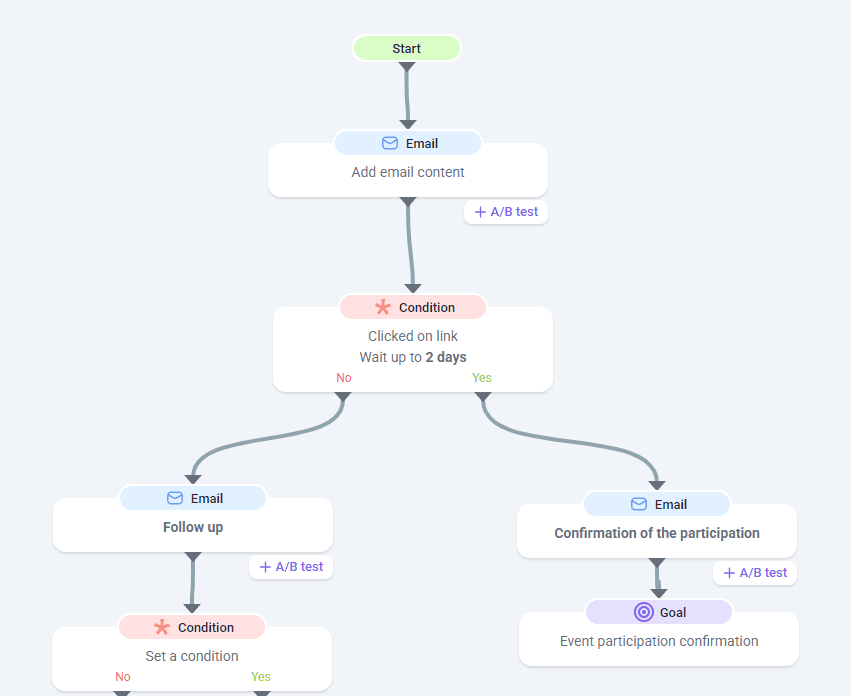Click the No branch label under Set a condition
The width and height of the screenshot is (851, 696).
tap(123, 677)
